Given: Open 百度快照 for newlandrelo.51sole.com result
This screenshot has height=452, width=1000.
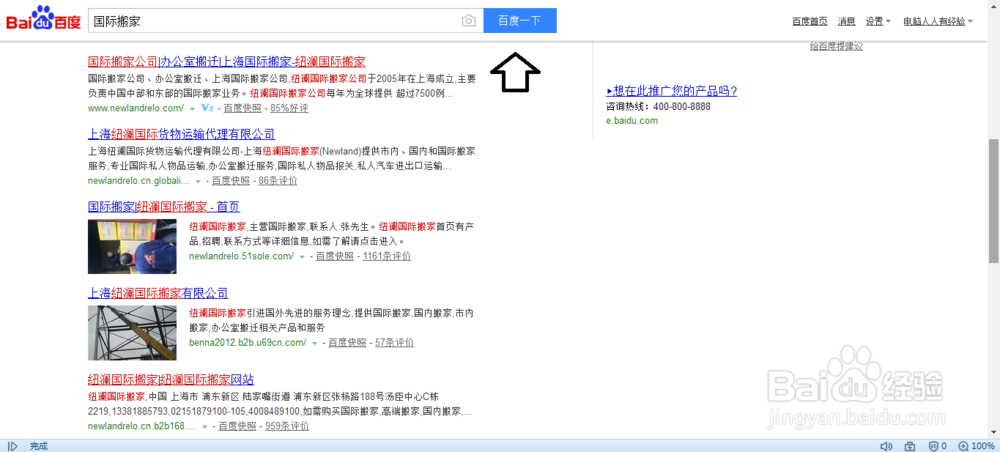Looking at the screenshot, I should coord(335,256).
